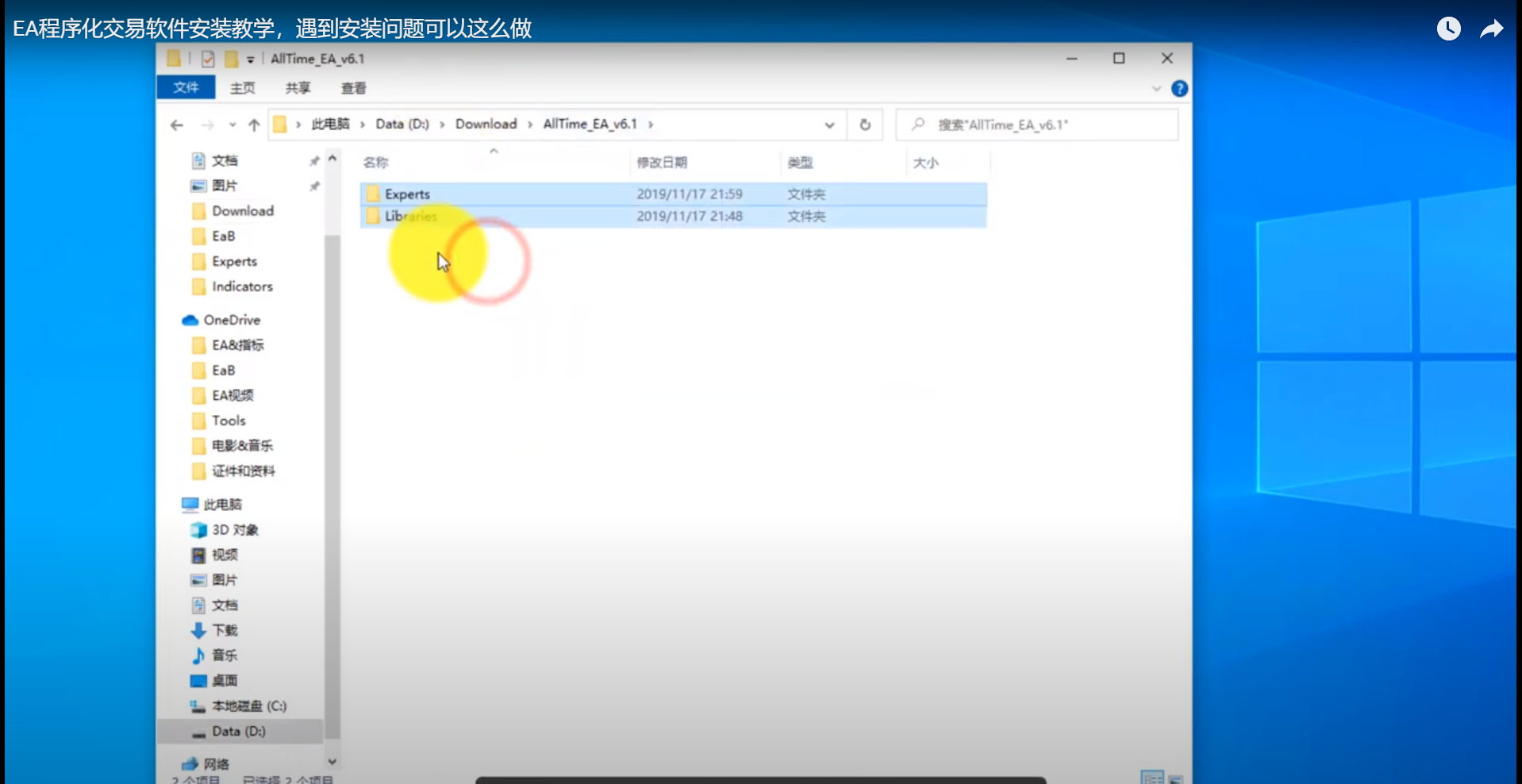Viewport: 1522px width, 784px height.
Task: Open the recent locations dropdown arrow
Action: [233, 125]
